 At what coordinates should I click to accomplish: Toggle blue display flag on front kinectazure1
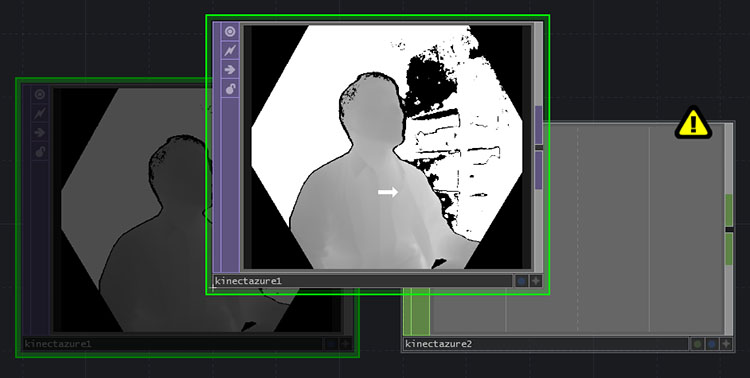point(521,281)
